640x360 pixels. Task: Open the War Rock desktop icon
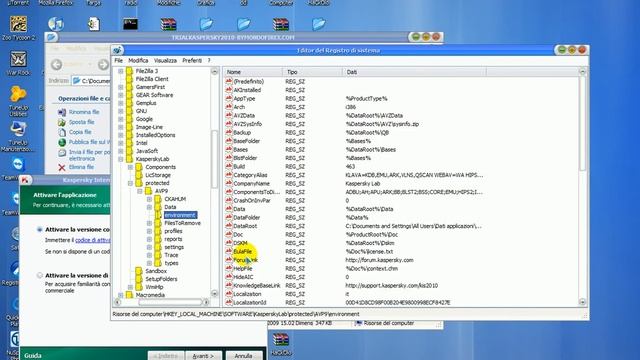(x=18, y=60)
